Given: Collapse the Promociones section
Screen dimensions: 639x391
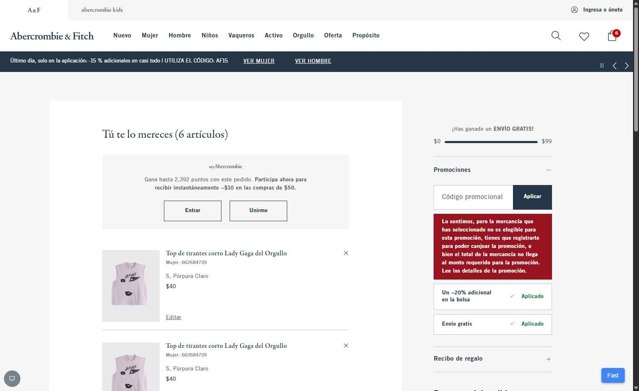Looking at the screenshot, I should click(x=548, y=170).
